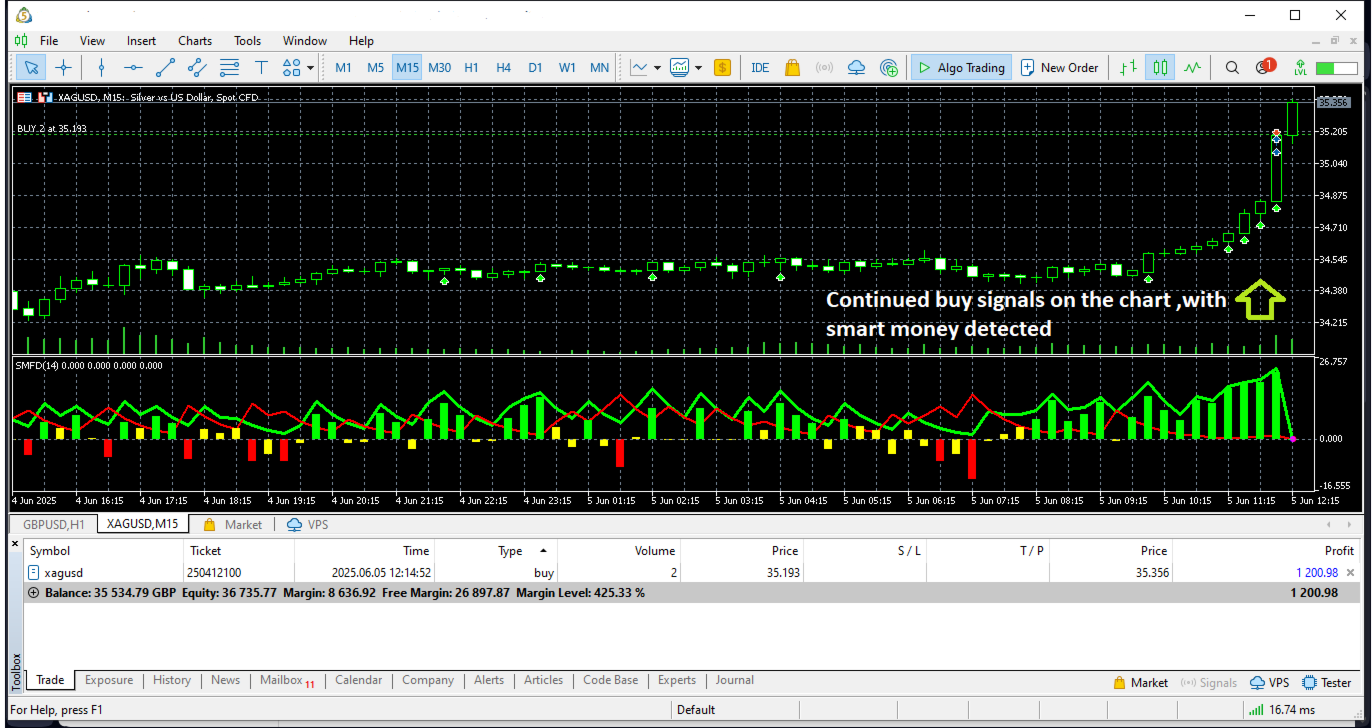
Task: Toggle Algo Trading on or off
Action: pyautogui.click(x=961, y=68)
